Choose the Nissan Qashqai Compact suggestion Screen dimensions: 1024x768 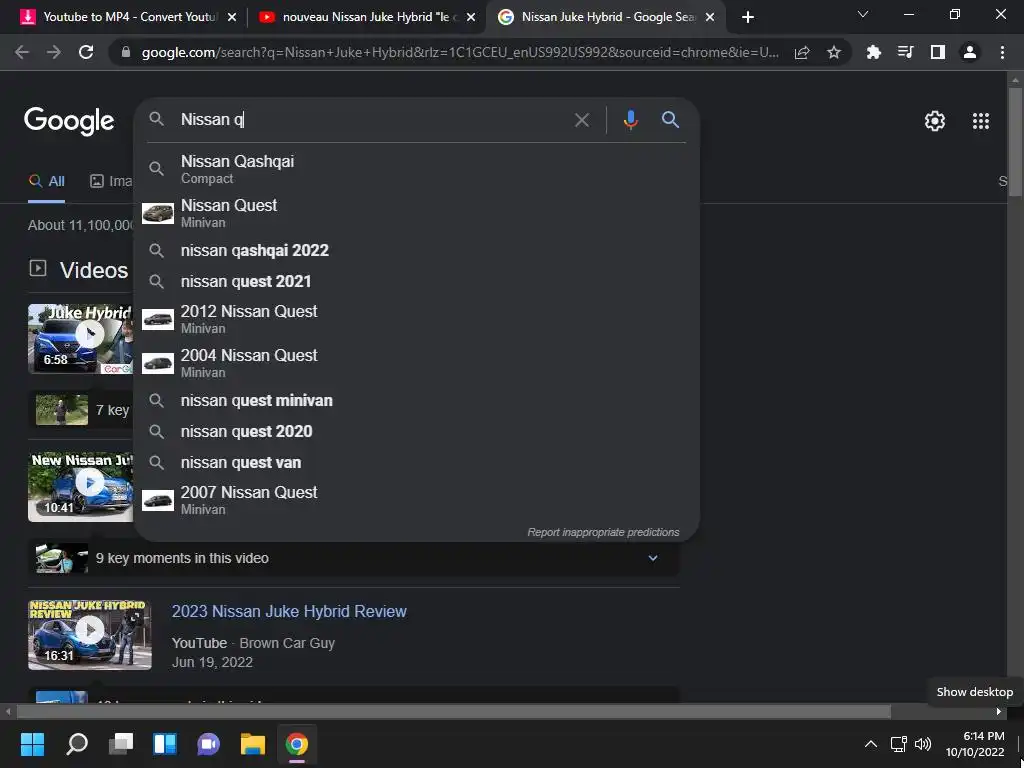click(416, 169)
